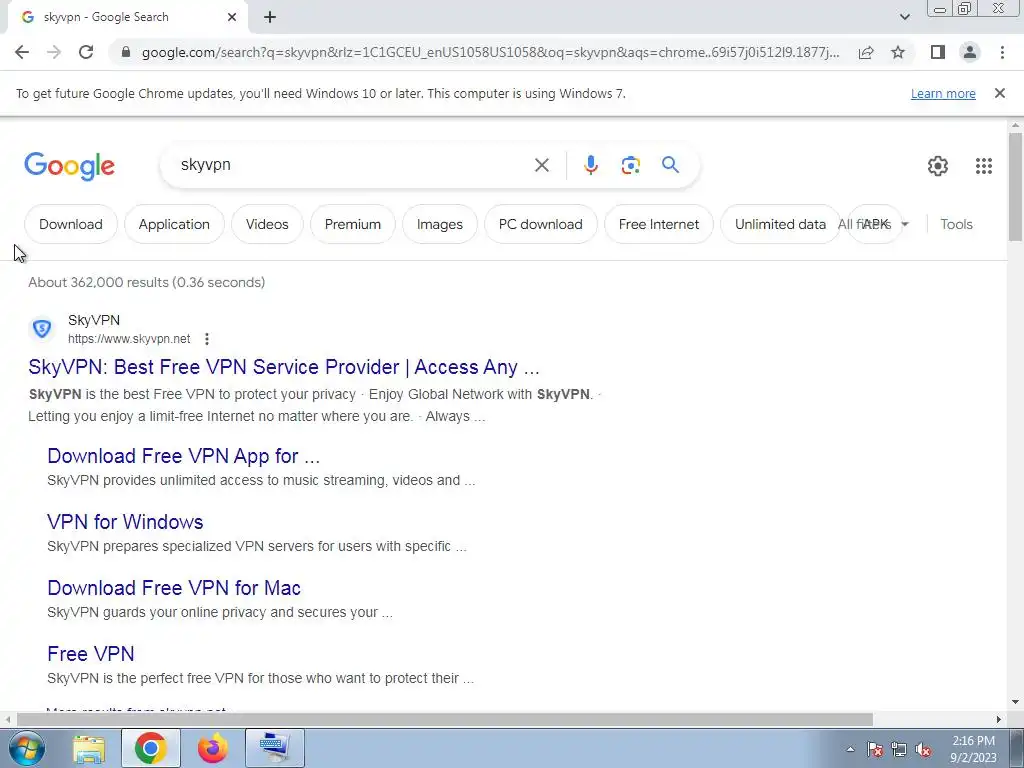Reload the page with the refresh icon

click(86, 52)
